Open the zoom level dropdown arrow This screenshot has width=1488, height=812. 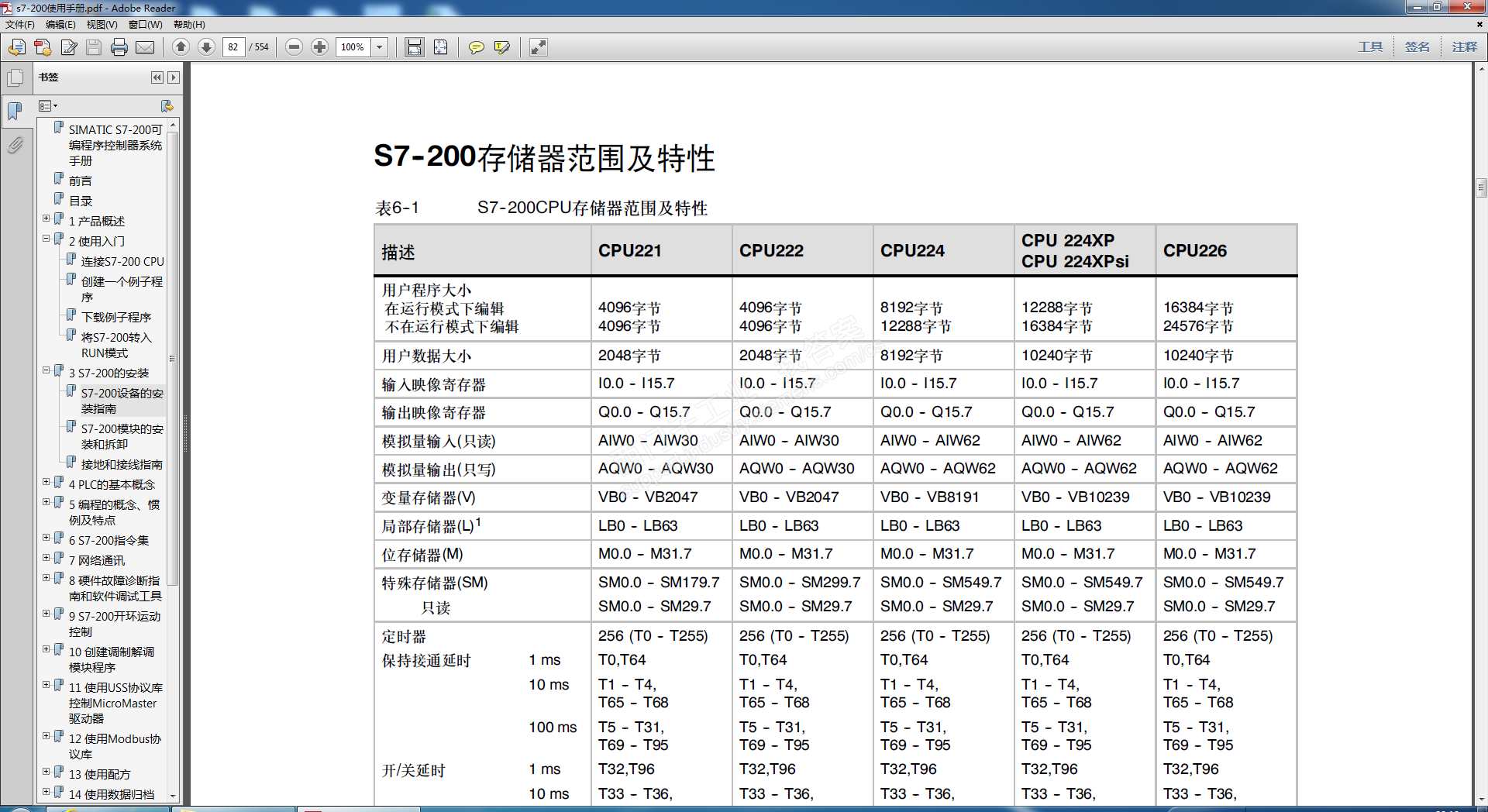click(380, 47)
